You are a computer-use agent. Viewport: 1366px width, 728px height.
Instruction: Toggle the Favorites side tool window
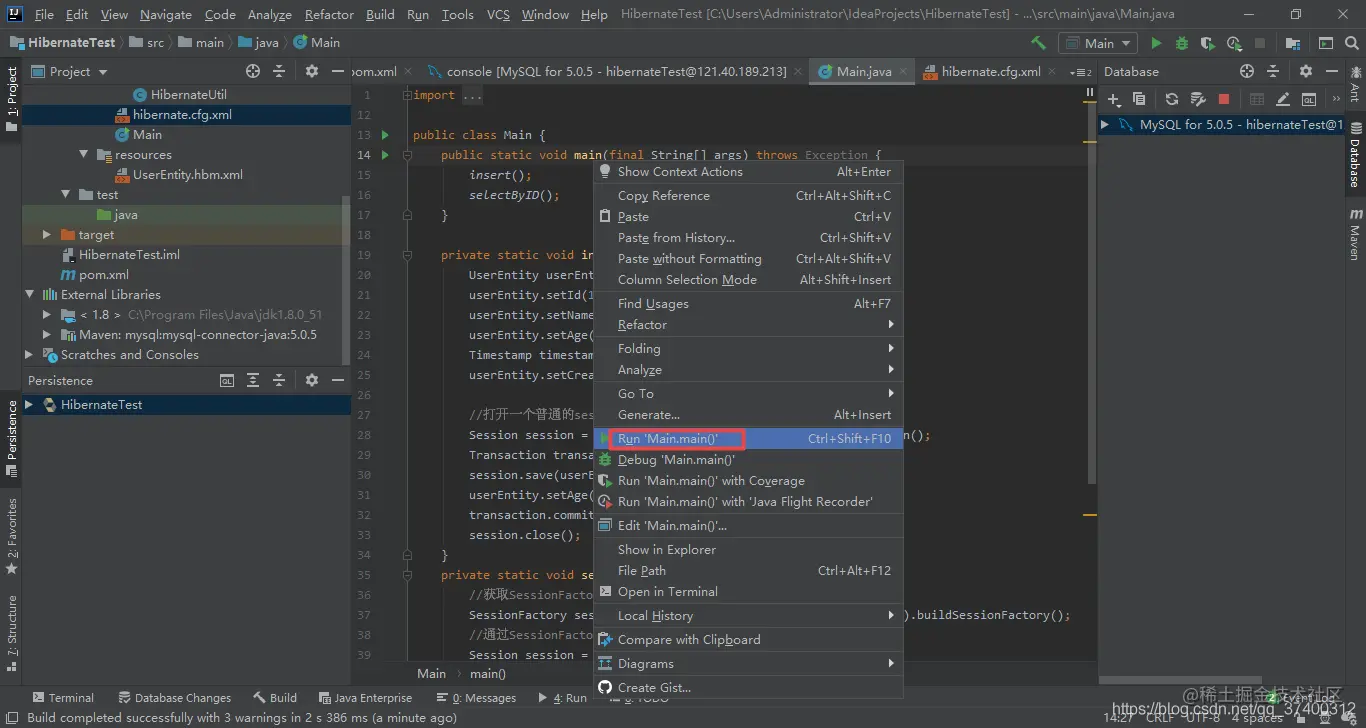click(11, 537)
